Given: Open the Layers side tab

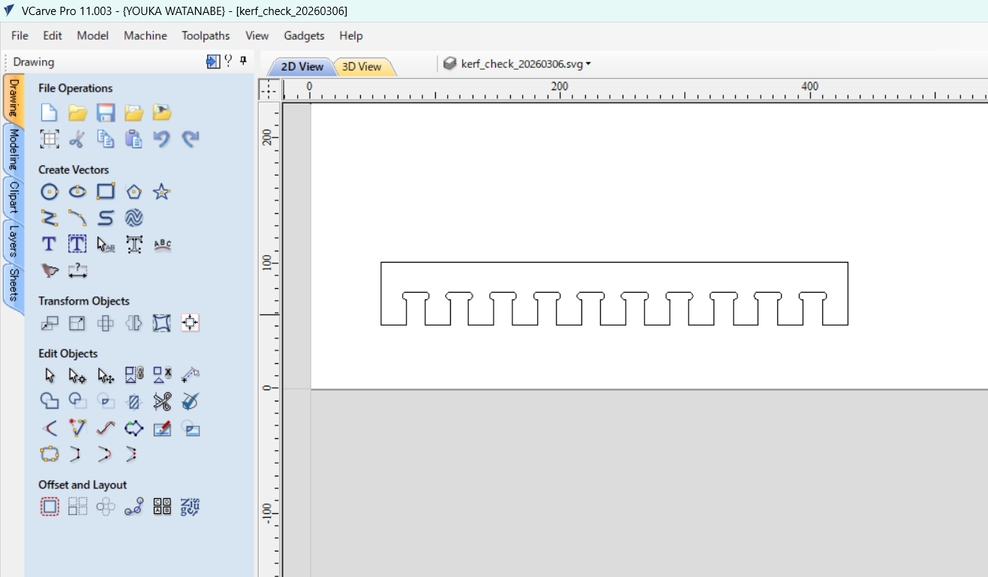Looking at the screenshot, I should [x=13, y=241].
